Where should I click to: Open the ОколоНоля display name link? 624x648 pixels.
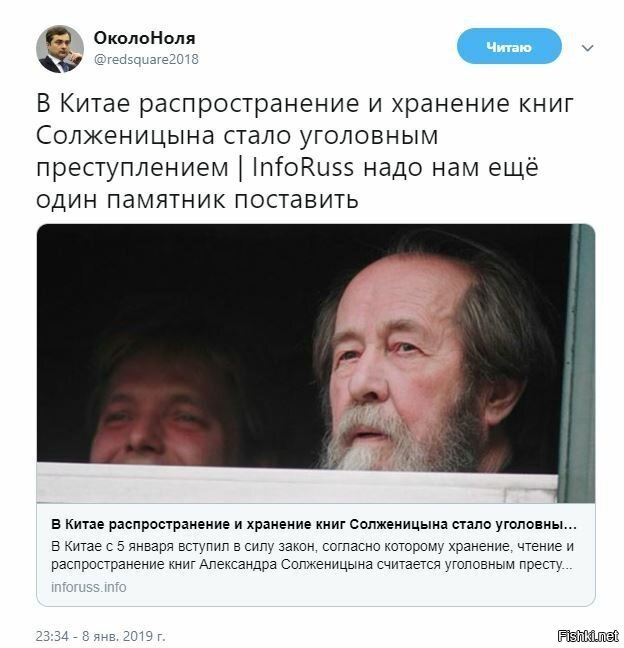coord(144,38)
